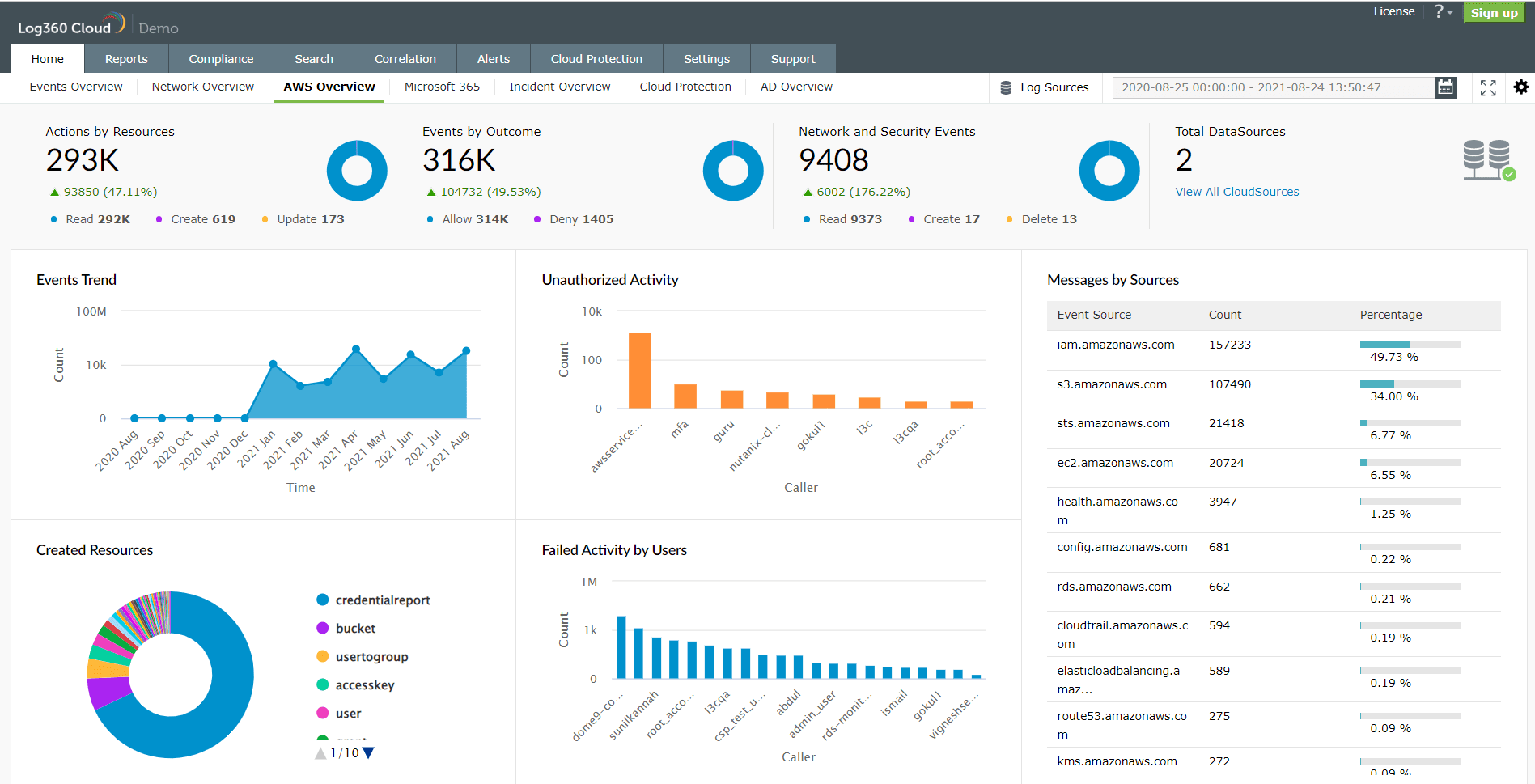The height and width of the screenshot is (784, 1535).
Task: Select the Incident Overview tab
Action: coord(559,87)
